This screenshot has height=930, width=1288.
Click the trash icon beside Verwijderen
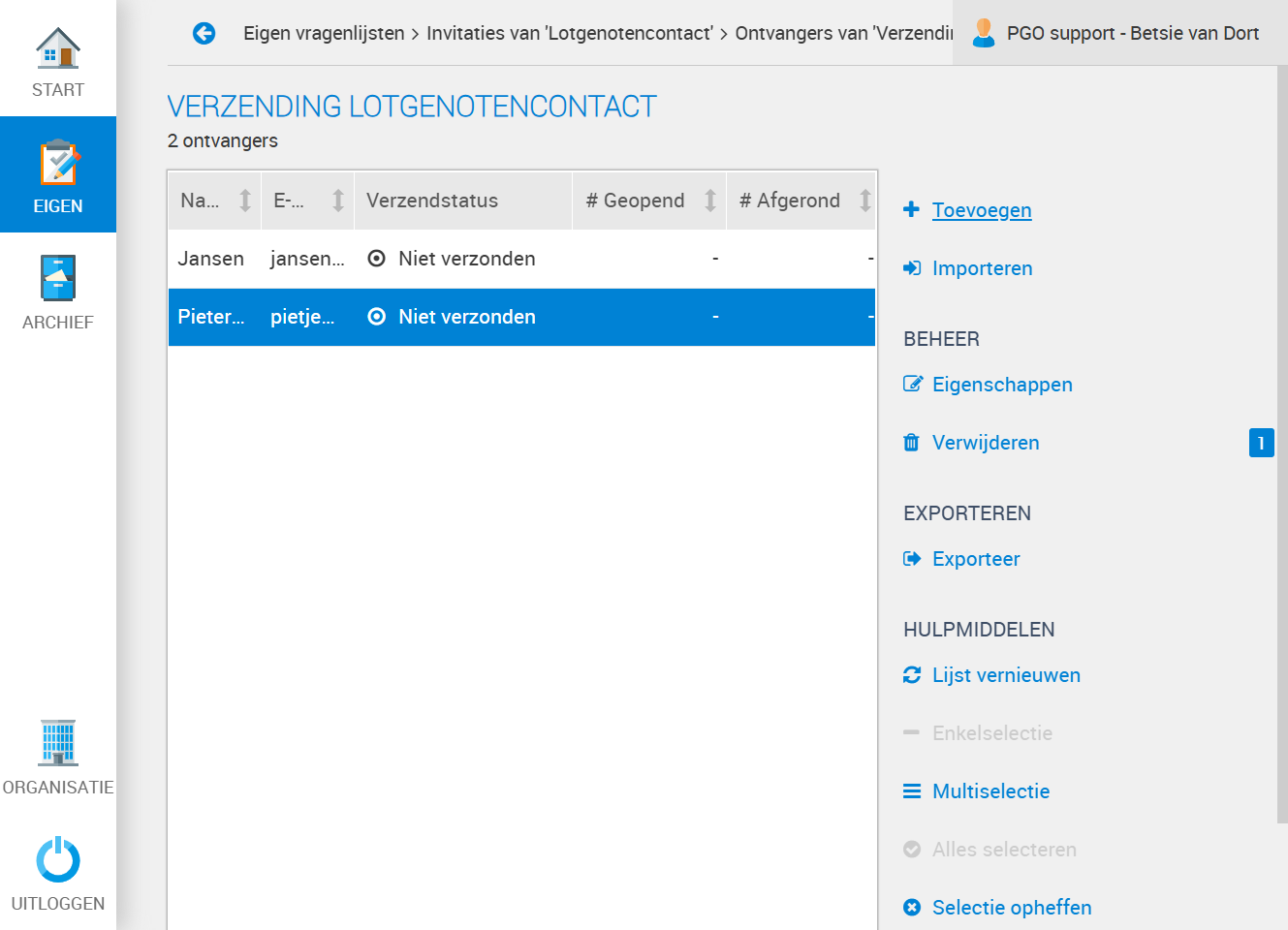click(x=911, y=443)
